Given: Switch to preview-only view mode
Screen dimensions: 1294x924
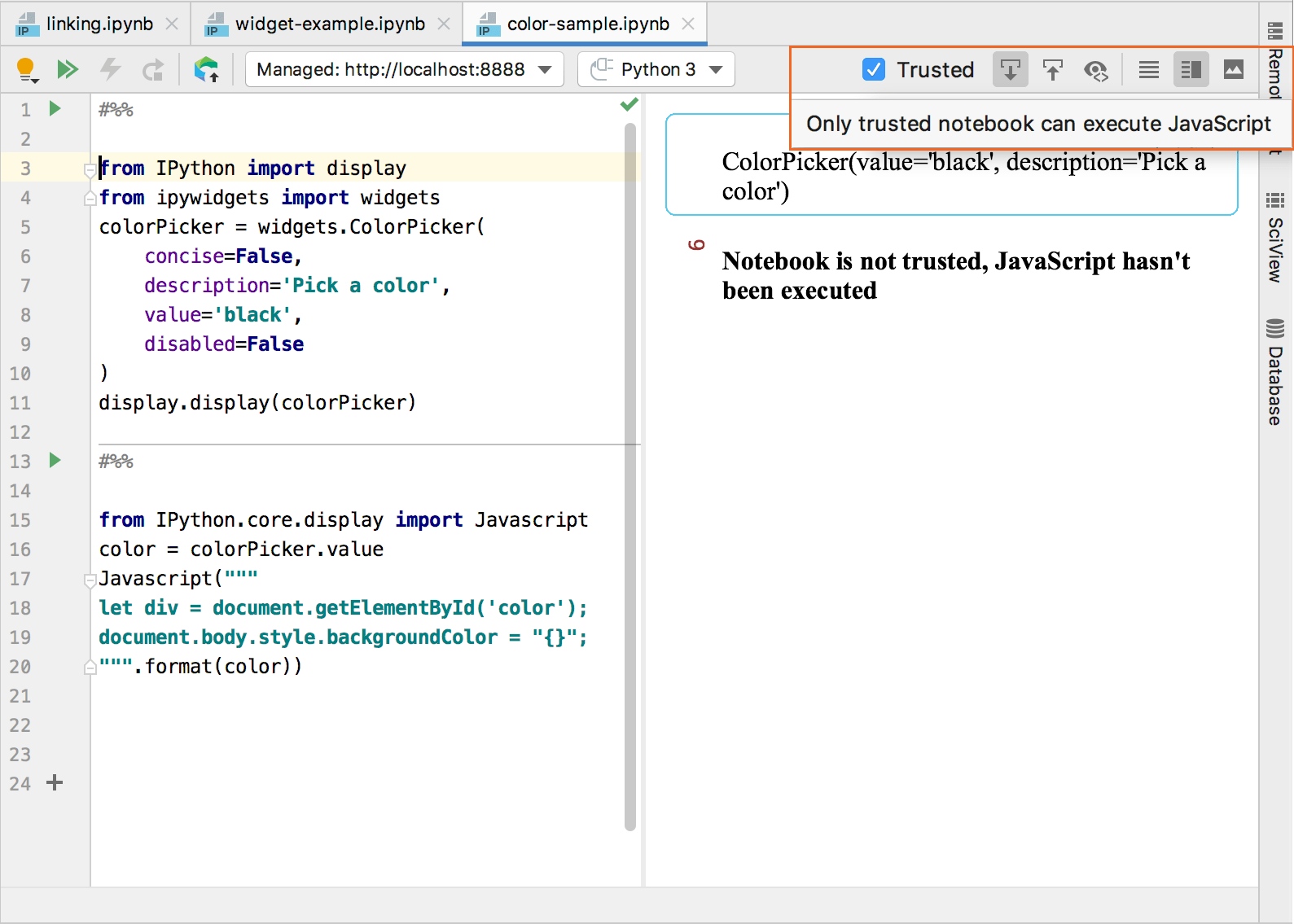Looking at the screenshot, I should point(1234,70).
